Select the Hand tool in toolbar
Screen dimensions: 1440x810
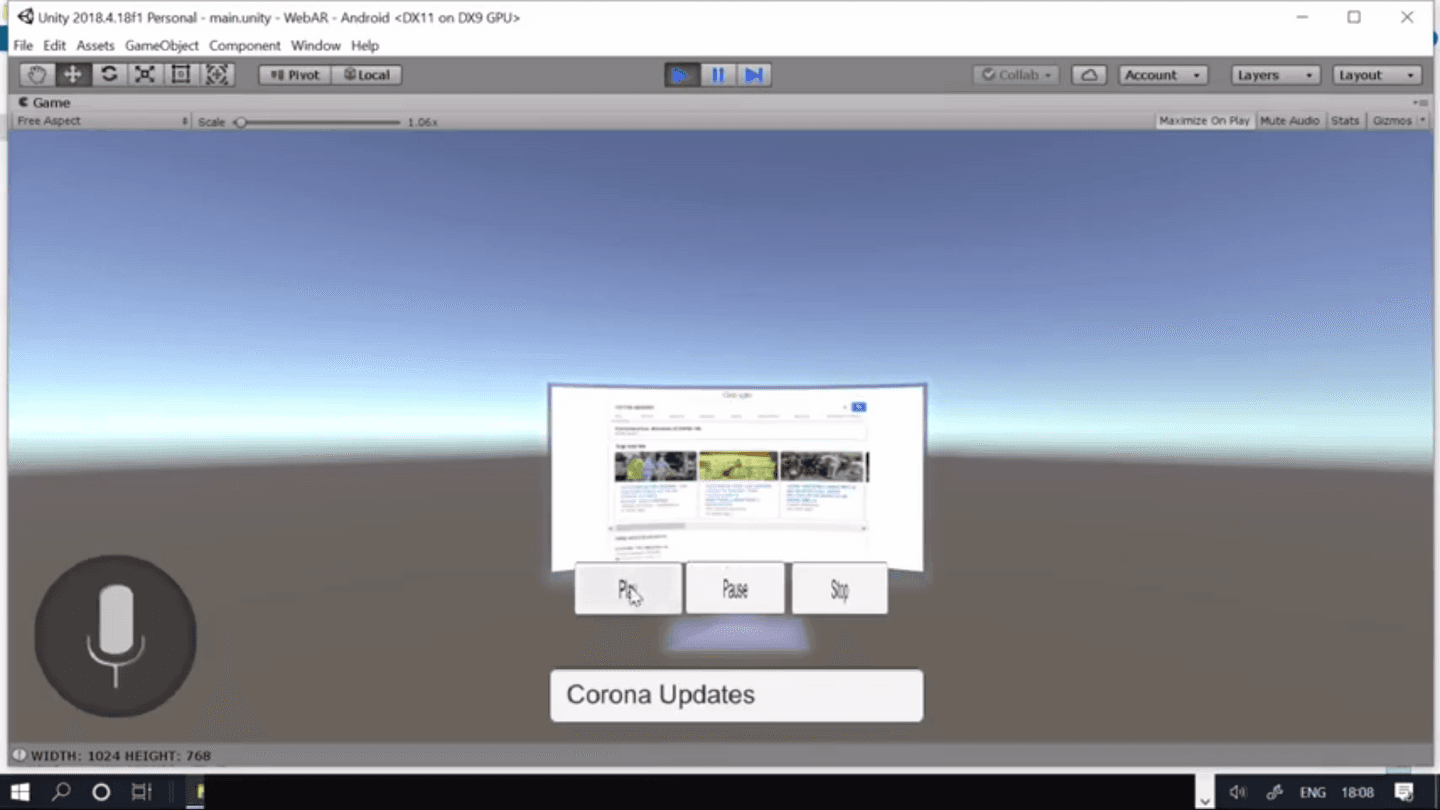click(38, 75)
